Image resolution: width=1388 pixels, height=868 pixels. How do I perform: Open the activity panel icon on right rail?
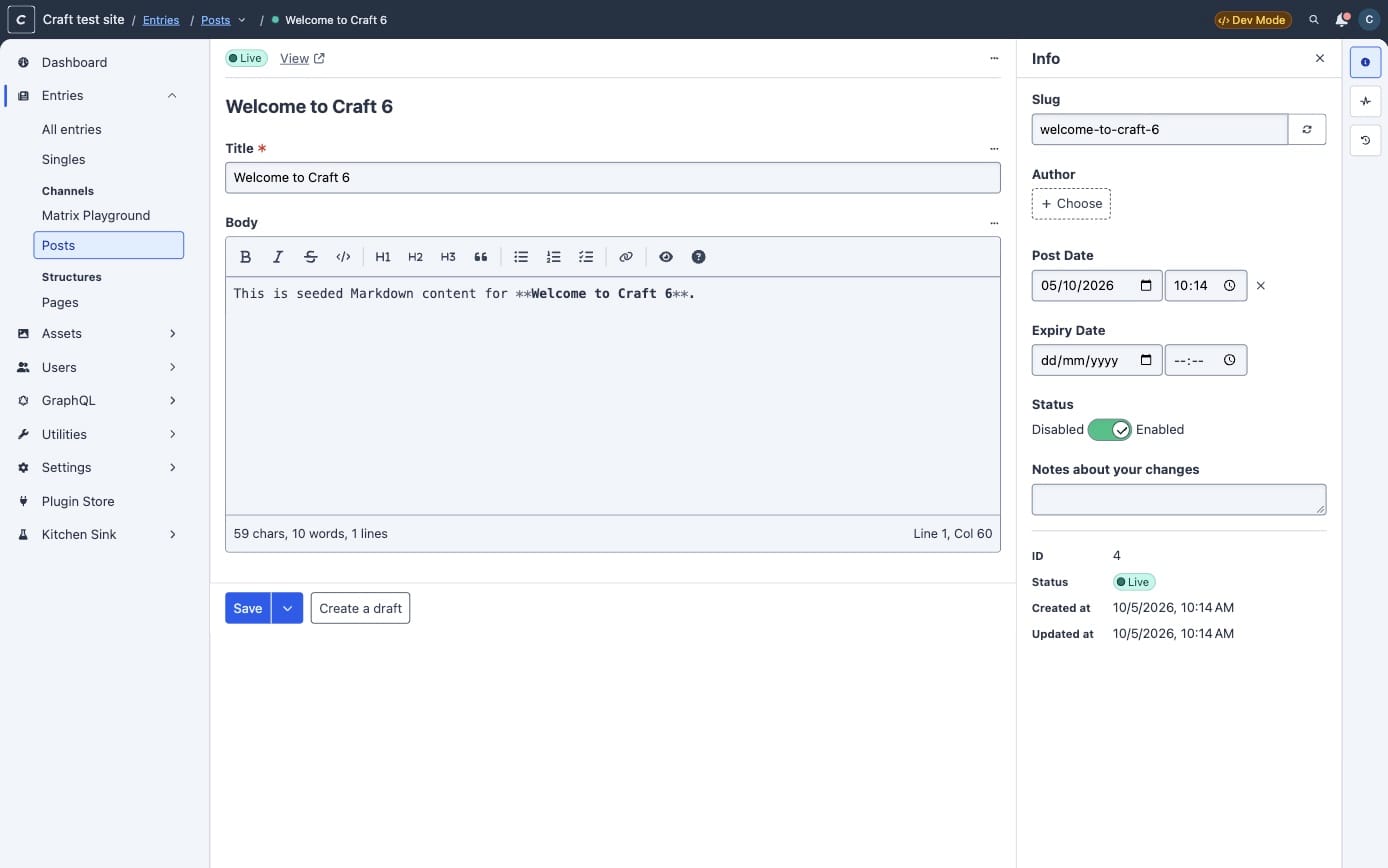coord(1366,101)
